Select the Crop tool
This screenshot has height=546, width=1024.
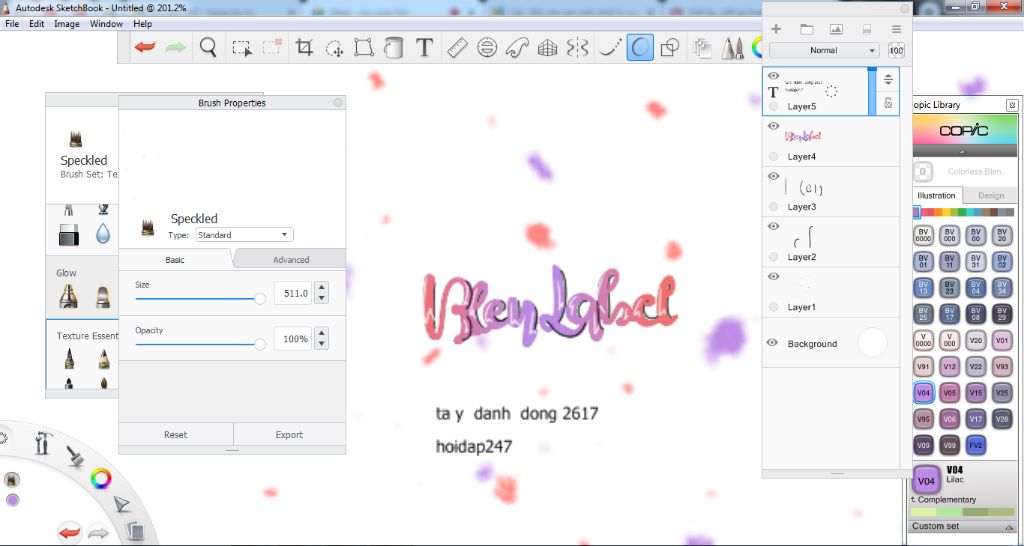pyautogui.click(x=304, y=47)
